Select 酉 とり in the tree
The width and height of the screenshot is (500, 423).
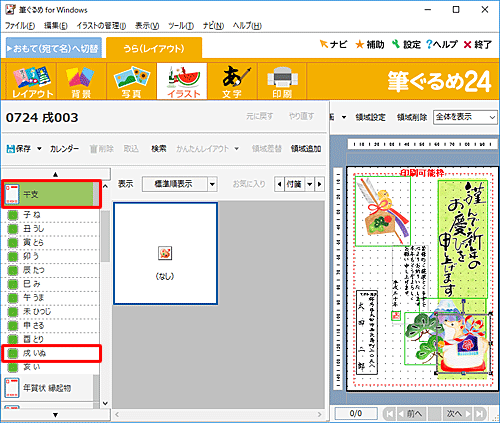[50, 339]
